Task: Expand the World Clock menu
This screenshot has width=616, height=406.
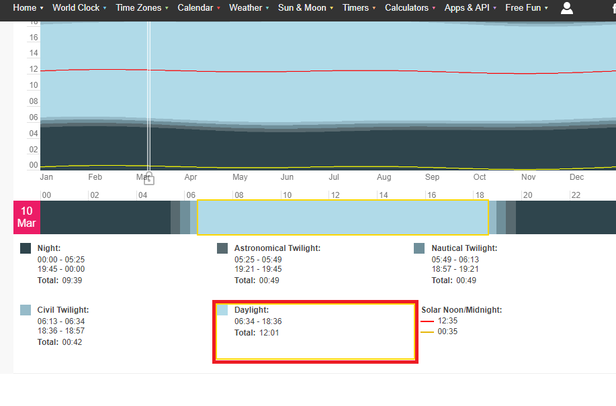Action: click(78, 8)
